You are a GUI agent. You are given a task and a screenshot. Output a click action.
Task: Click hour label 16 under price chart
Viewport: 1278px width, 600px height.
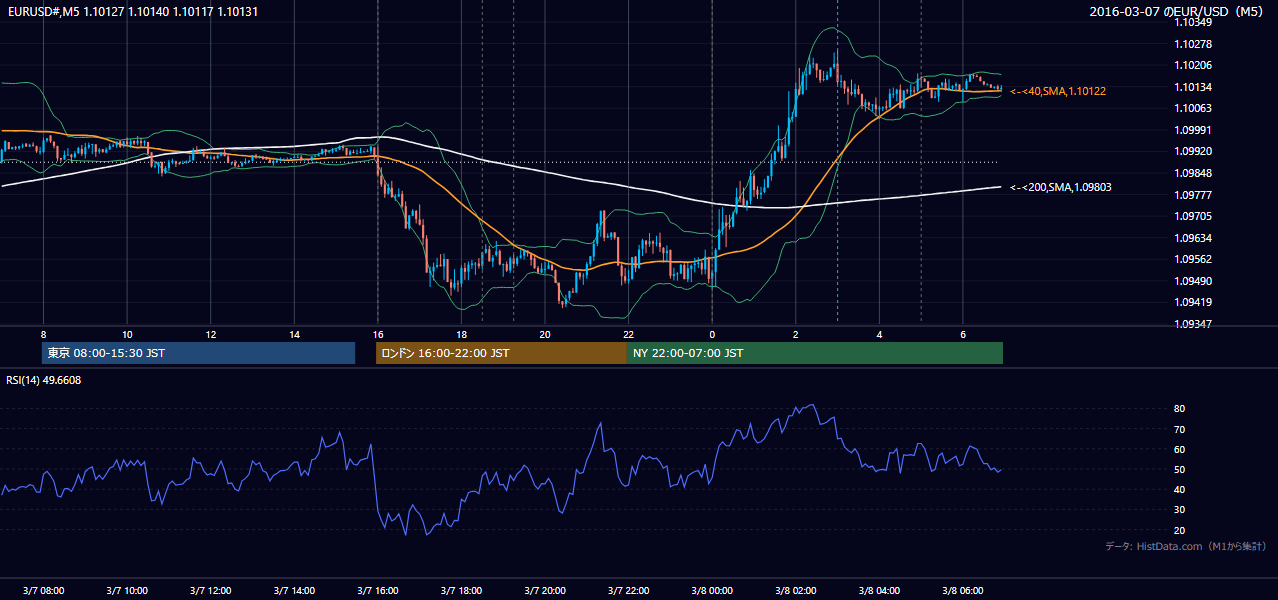click(378, 334)
